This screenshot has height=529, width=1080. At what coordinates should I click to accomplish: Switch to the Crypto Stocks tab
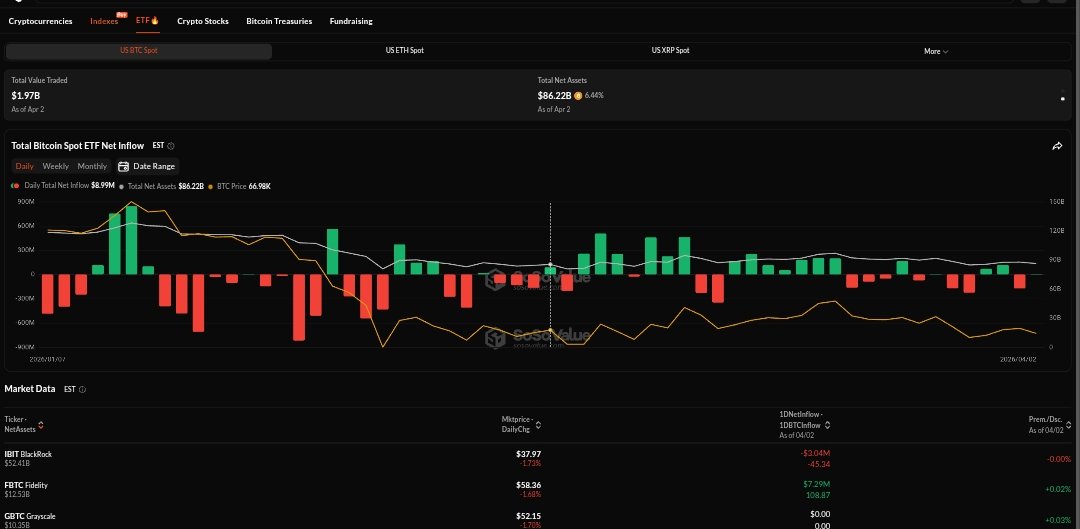click(202, 21)
